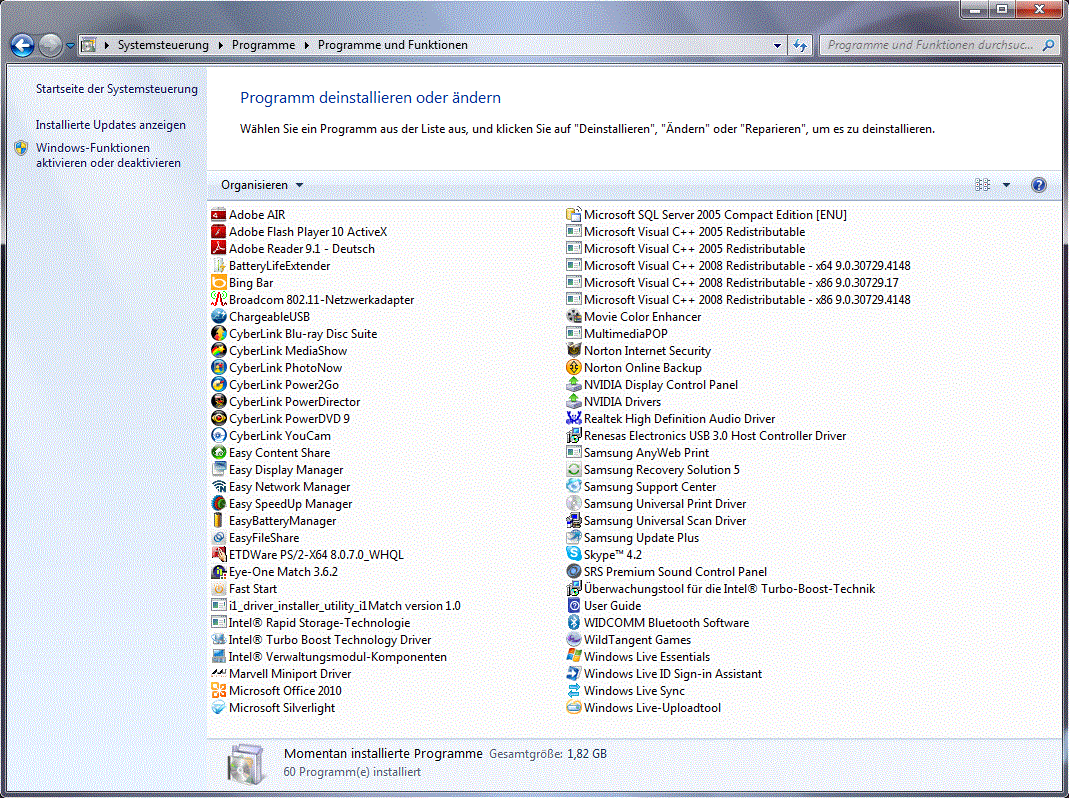Expand the arrow after Systemsteuerung breadcrumb

pyautogui.click(x=220, y=45)
